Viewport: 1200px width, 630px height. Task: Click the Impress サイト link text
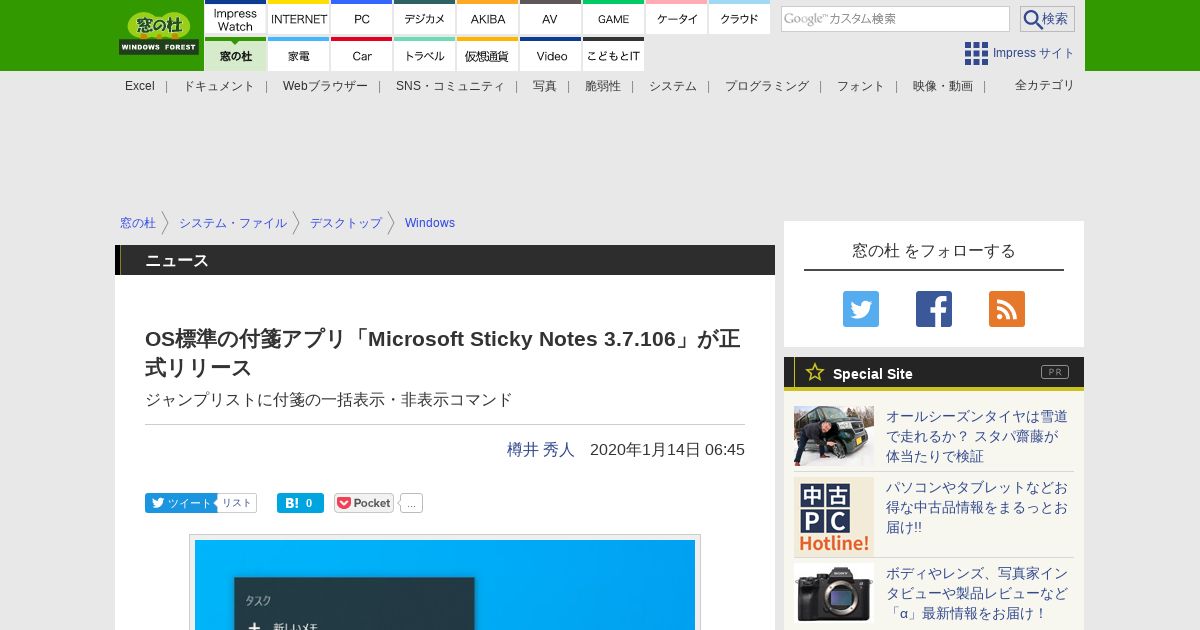point(1034,53)
